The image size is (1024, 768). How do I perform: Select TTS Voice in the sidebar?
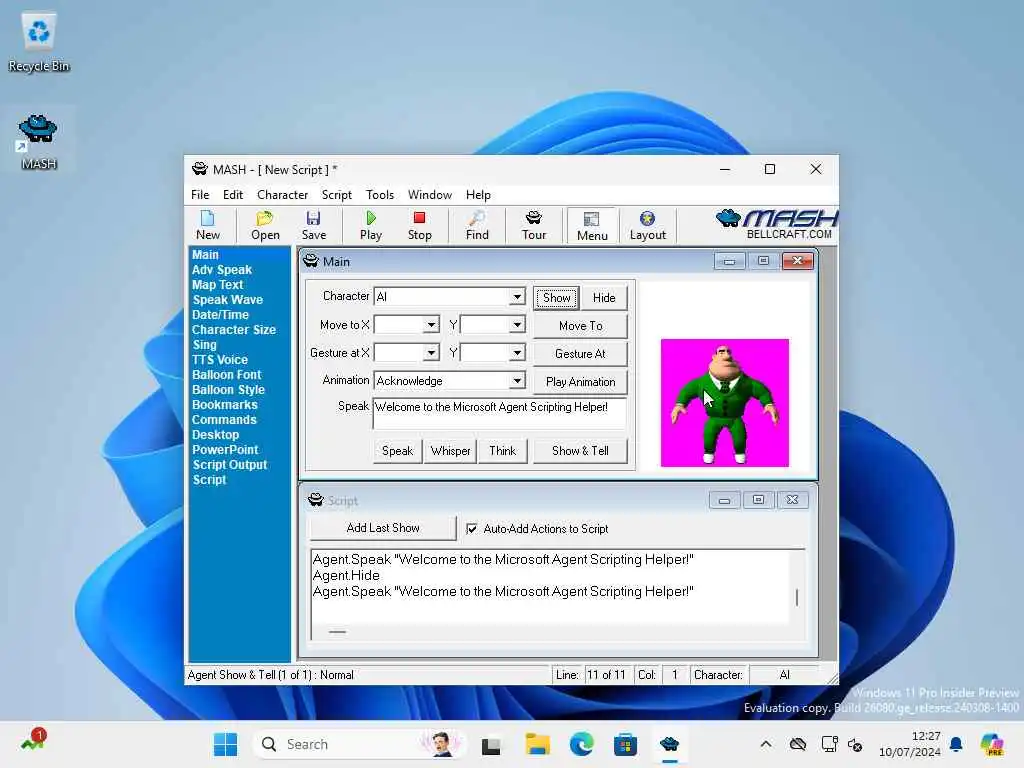tap(219, 360)
